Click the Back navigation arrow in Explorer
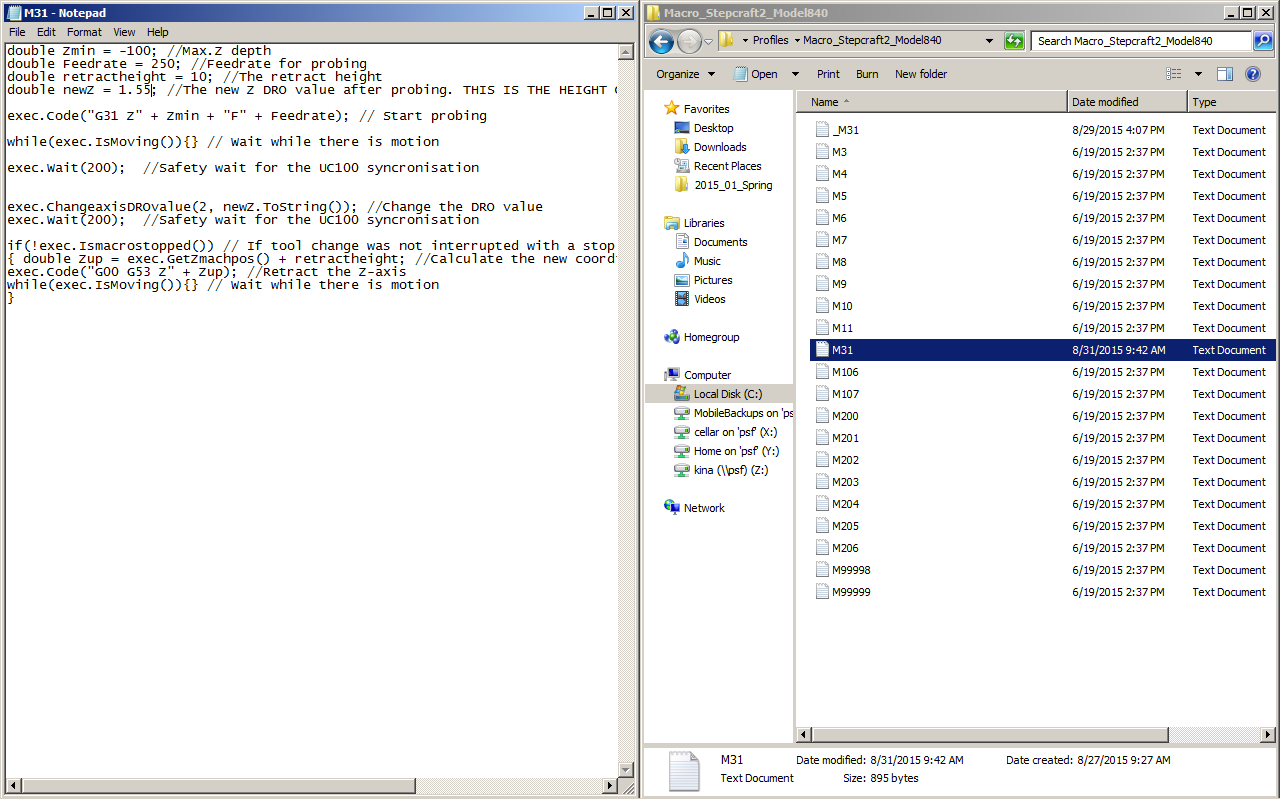 tap(661, 41)
